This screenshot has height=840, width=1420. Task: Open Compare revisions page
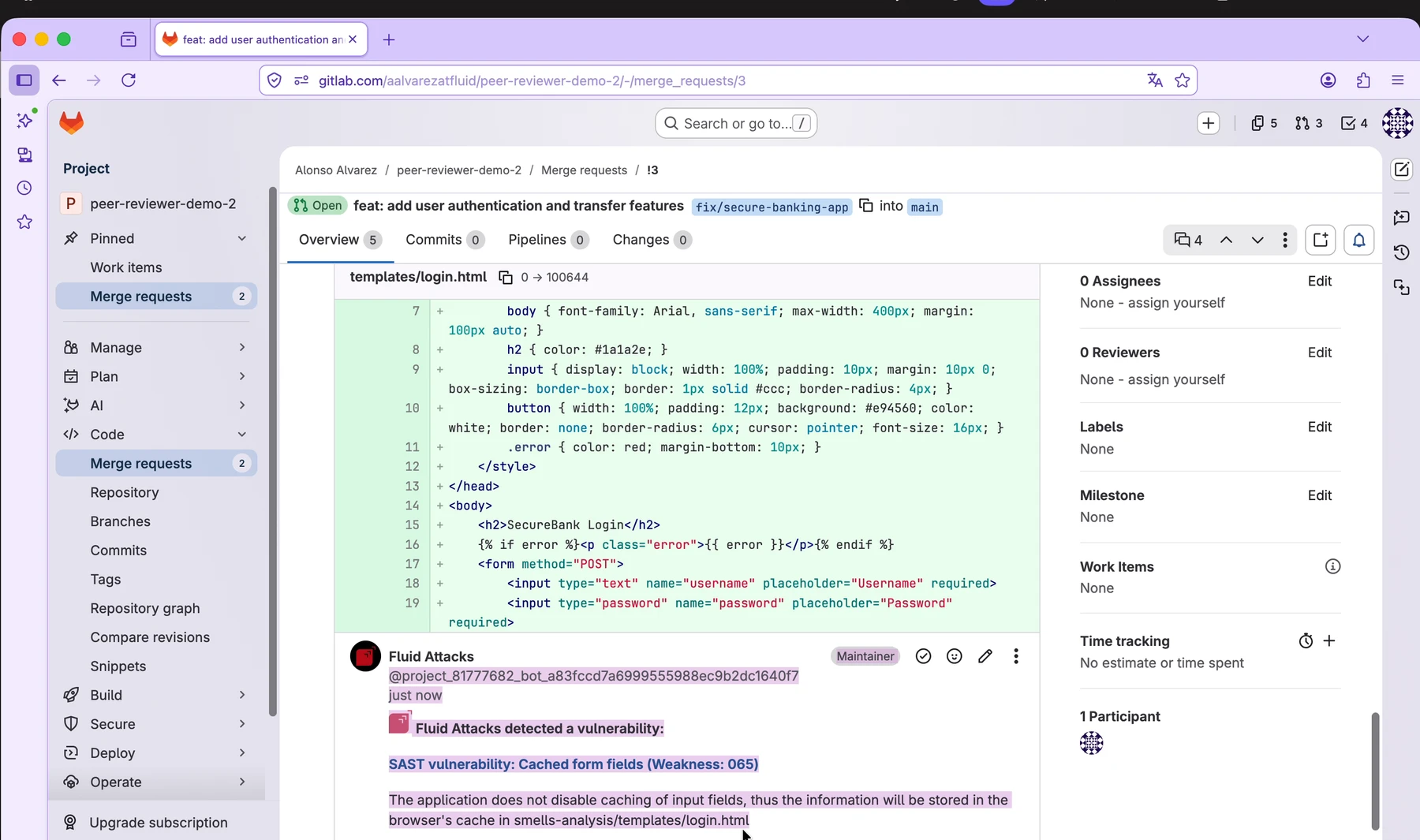(156, 637)
